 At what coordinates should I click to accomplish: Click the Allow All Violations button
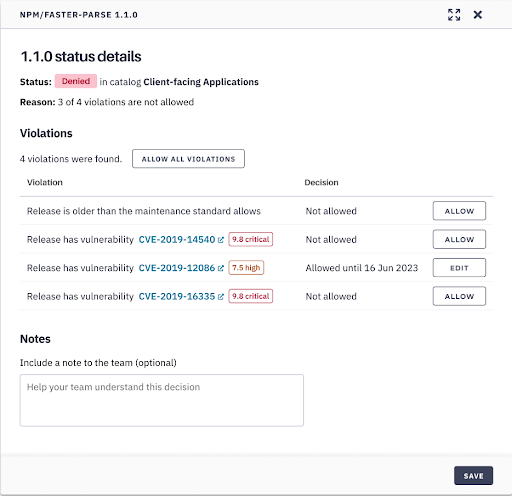point(188,159)
